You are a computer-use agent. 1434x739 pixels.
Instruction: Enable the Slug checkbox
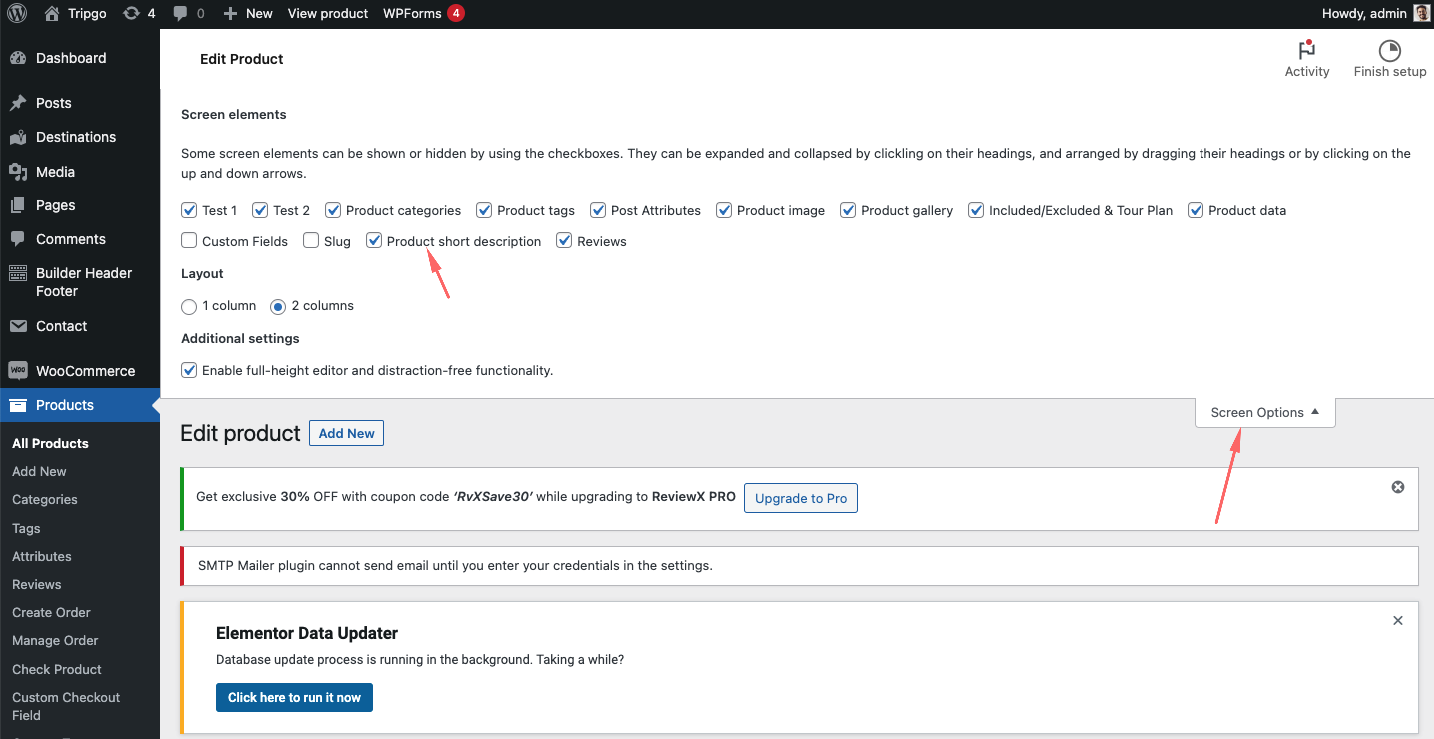(x=311, y=240)
